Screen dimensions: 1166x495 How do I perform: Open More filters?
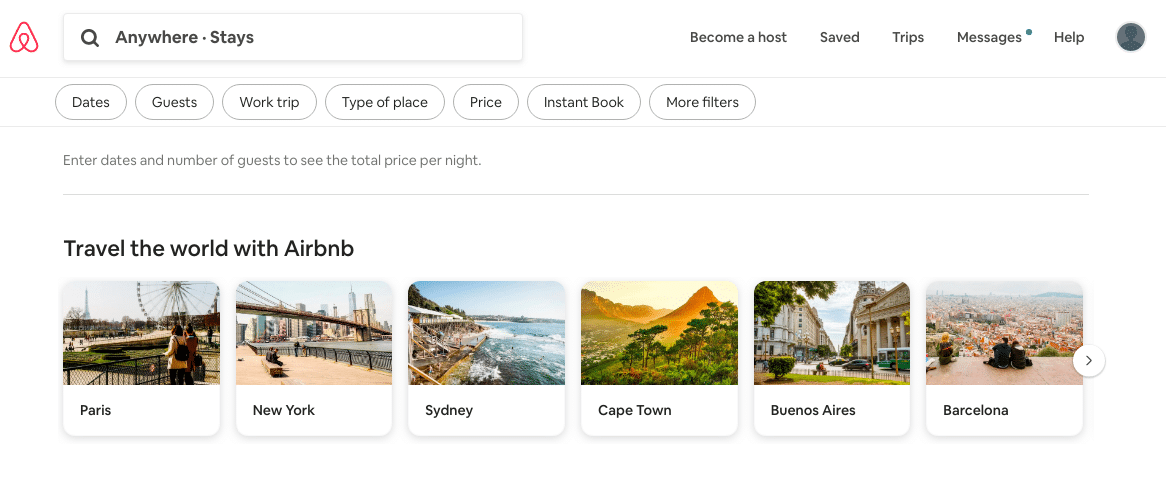click(702, 103)
